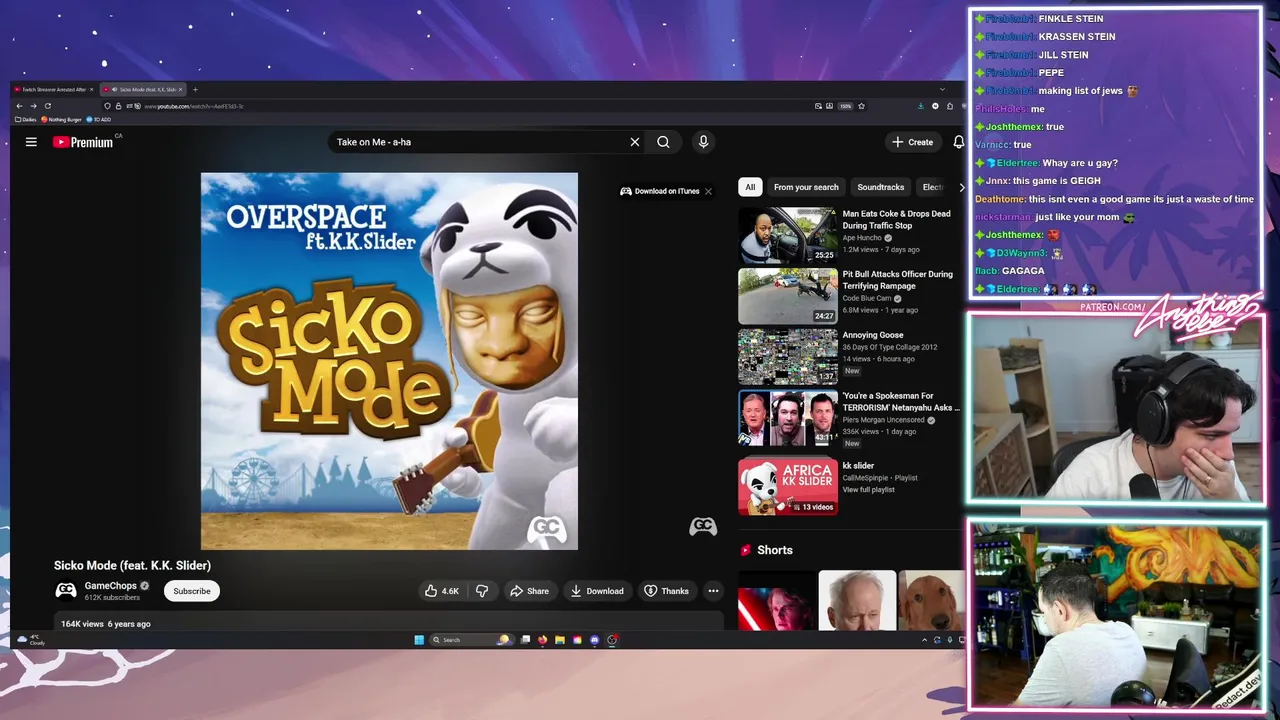Bookmark the page with the star icon
The width and height of the screenshot is (1280, 720).
861,106
